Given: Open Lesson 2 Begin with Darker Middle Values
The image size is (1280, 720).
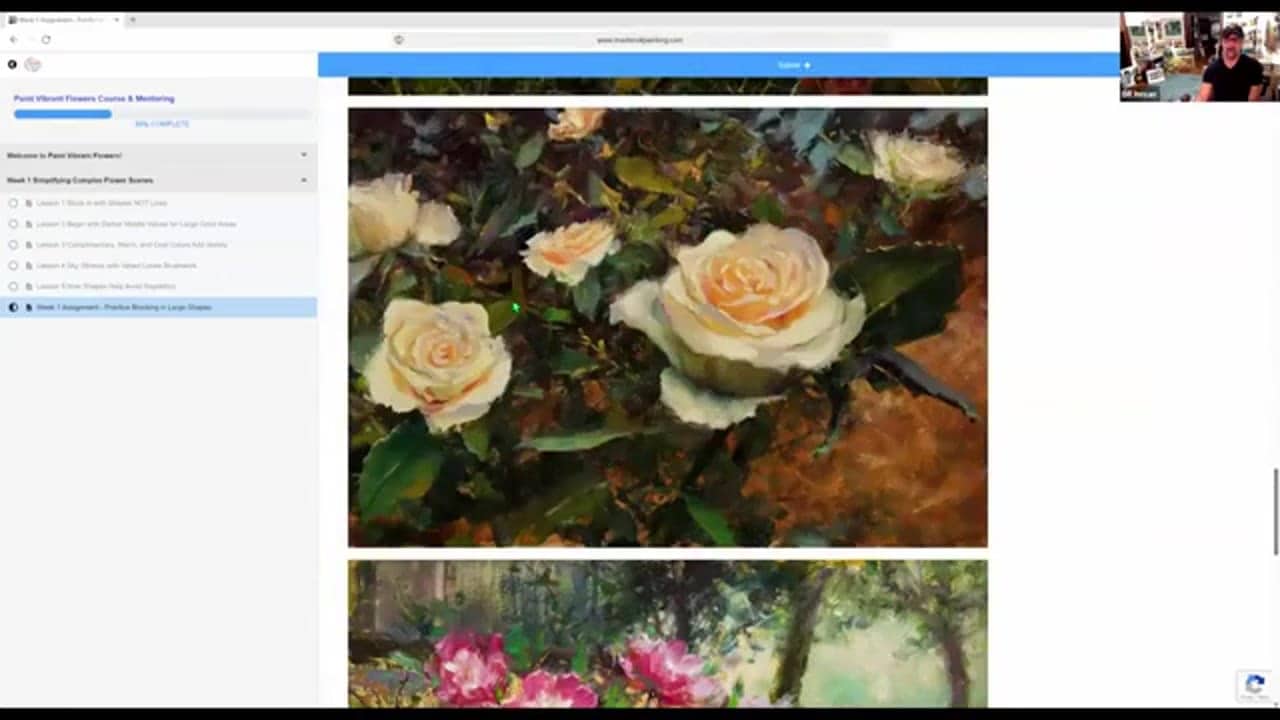Looking at the screenshot, I should tap(136, 224).
